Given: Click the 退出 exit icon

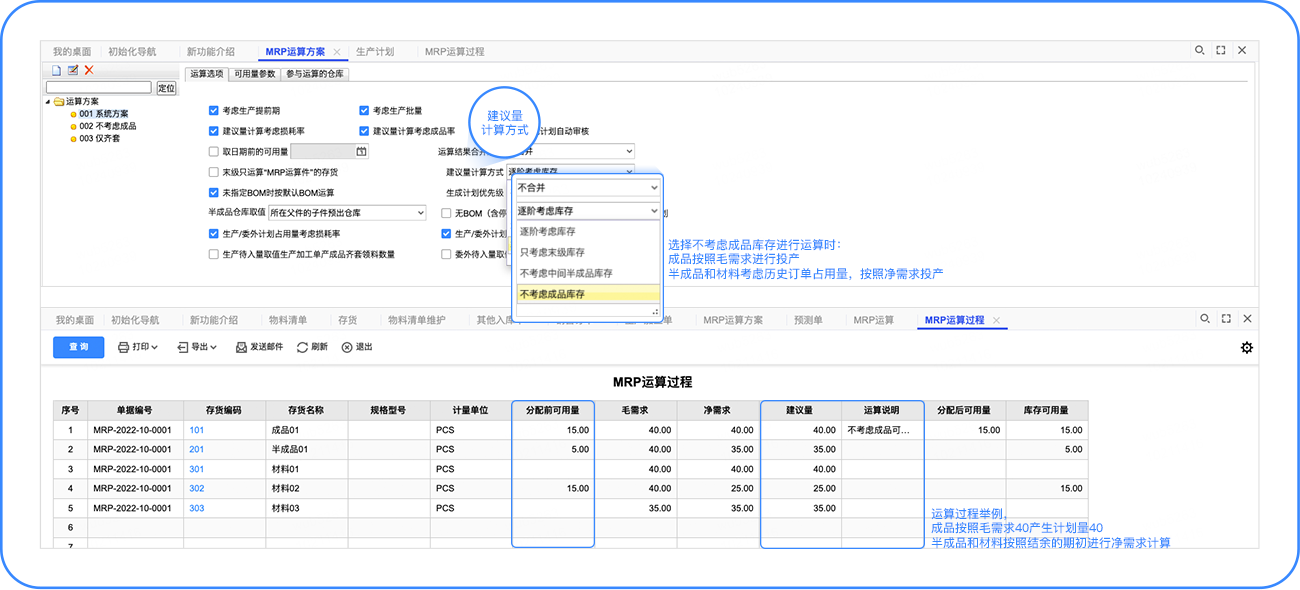Looking at the screenshot, I should click(347, 347).
